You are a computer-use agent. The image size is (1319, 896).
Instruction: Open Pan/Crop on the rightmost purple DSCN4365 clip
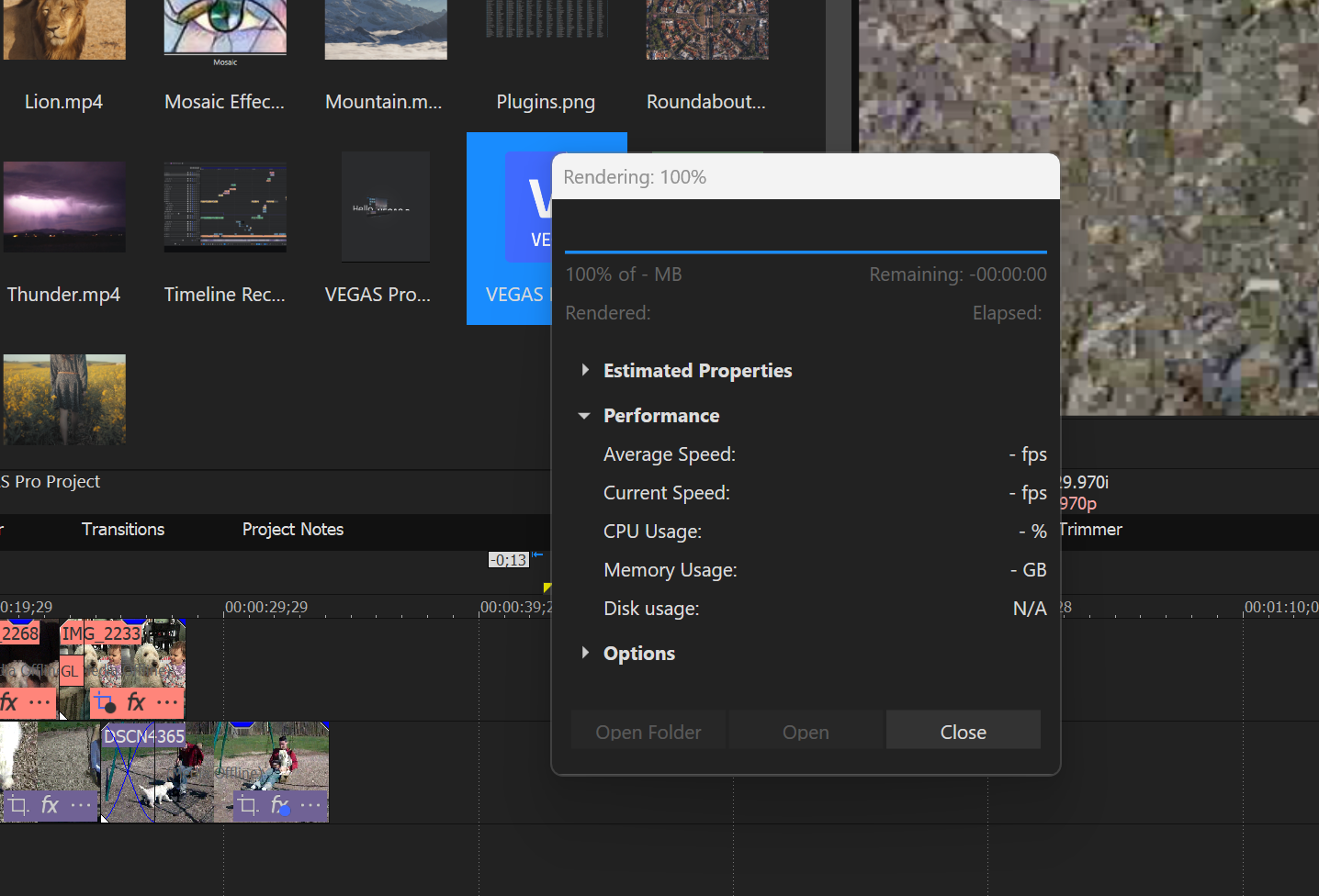click(x=247, y=806)
